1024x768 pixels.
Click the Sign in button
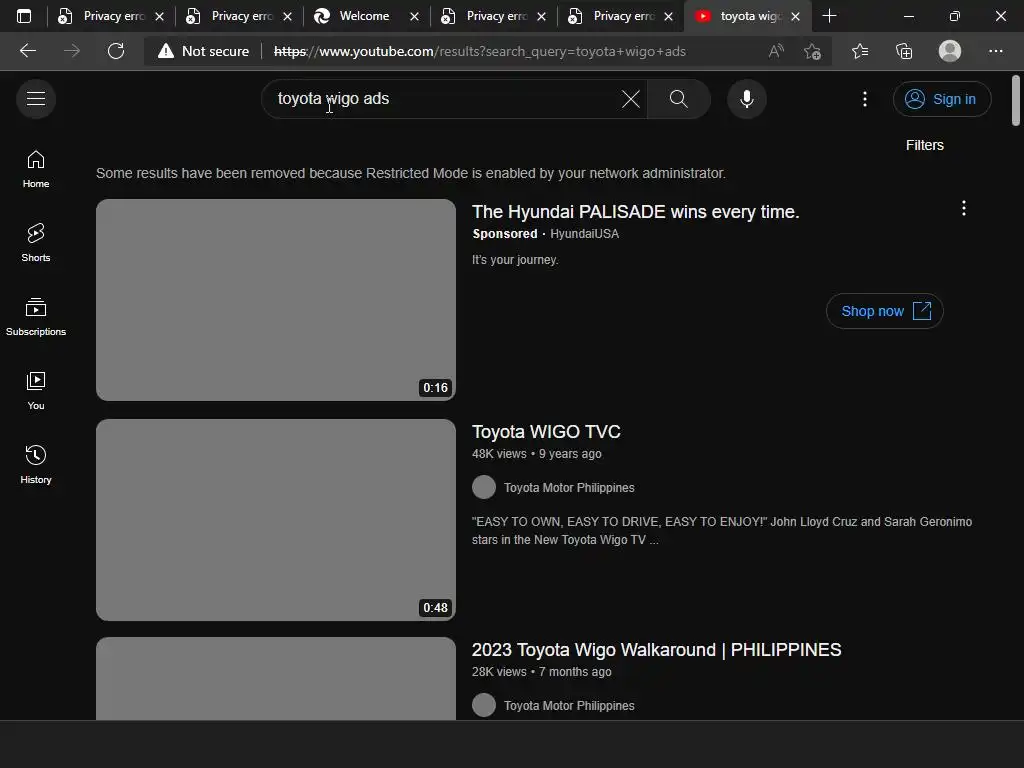(942, 99)
